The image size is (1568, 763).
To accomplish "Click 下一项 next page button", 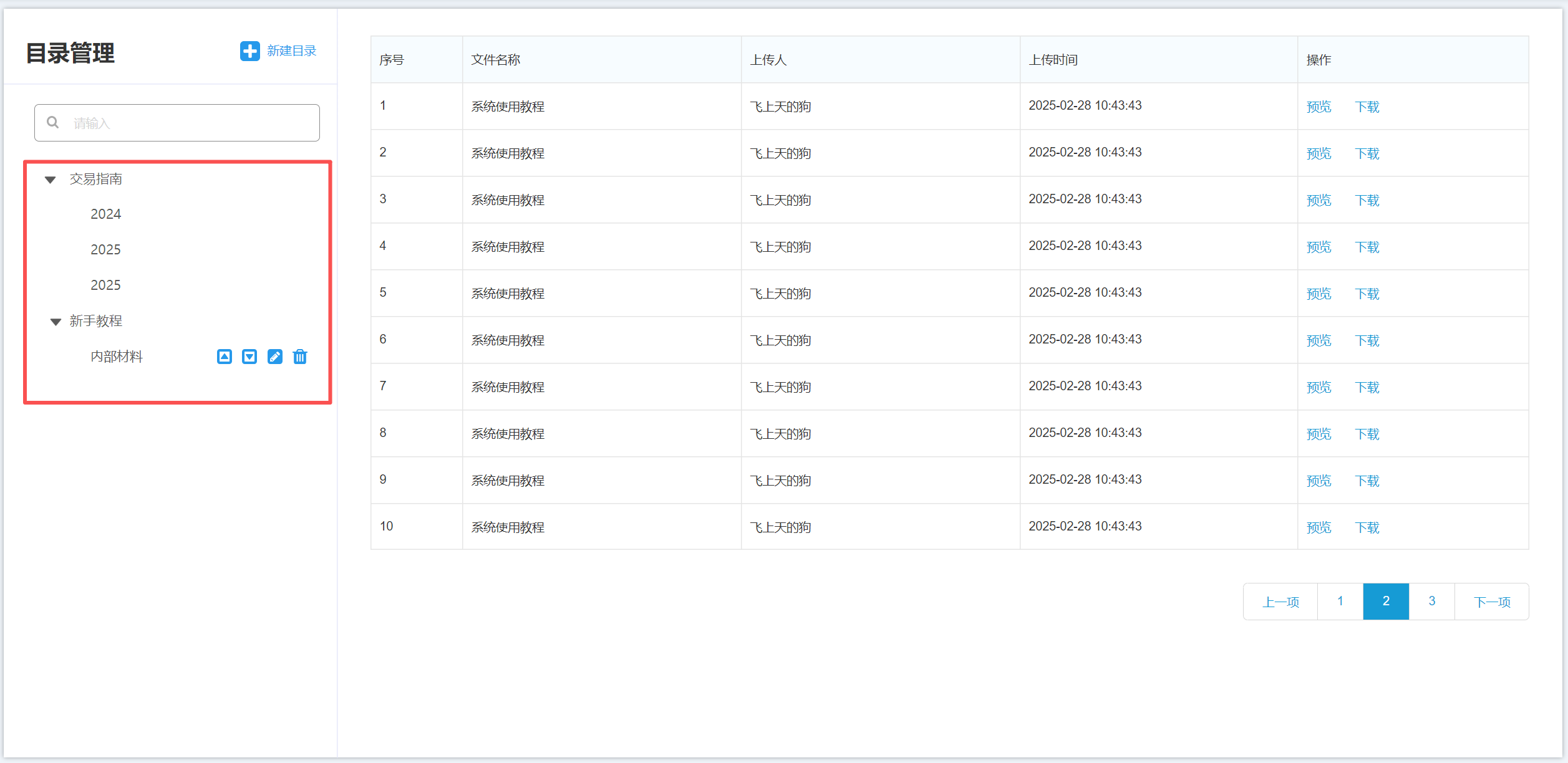I will [x=1491, y=602].
